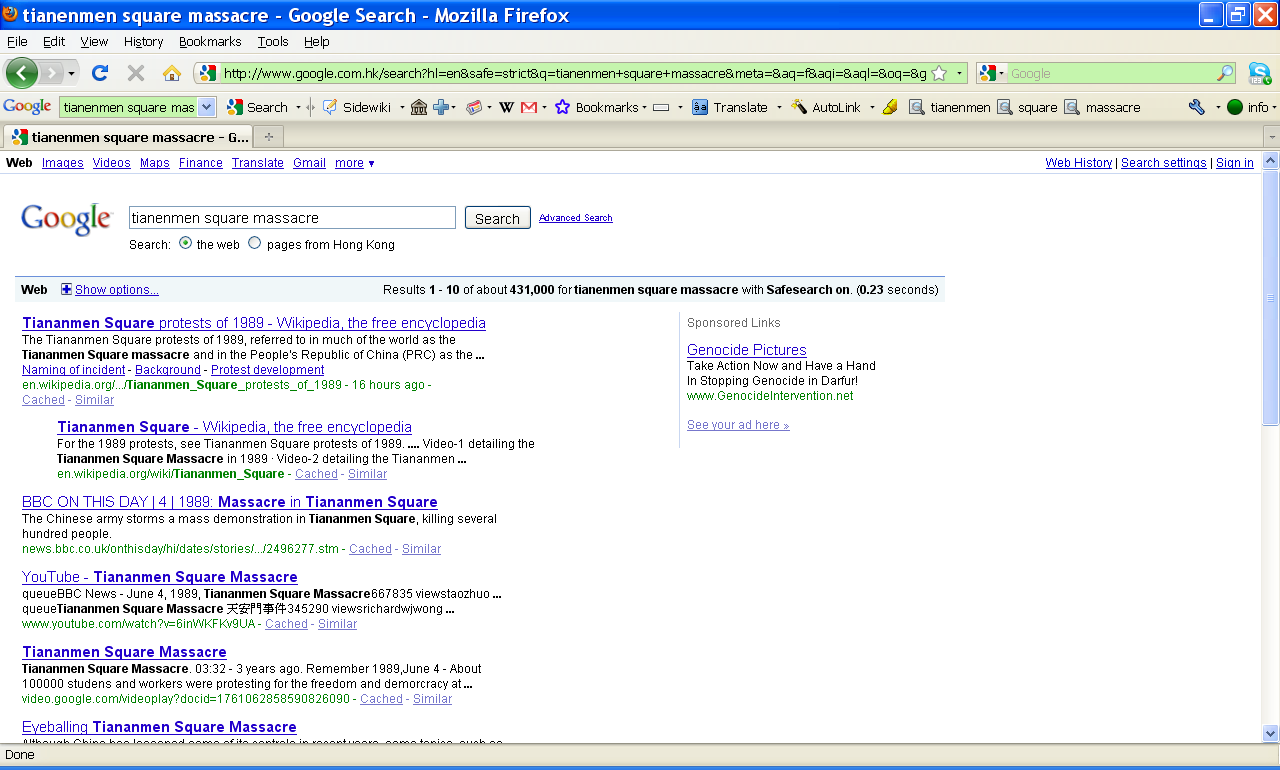Open Gmail icon in Google Toolbar
This screenshot has height=770, width=1280.
[529, 107]
